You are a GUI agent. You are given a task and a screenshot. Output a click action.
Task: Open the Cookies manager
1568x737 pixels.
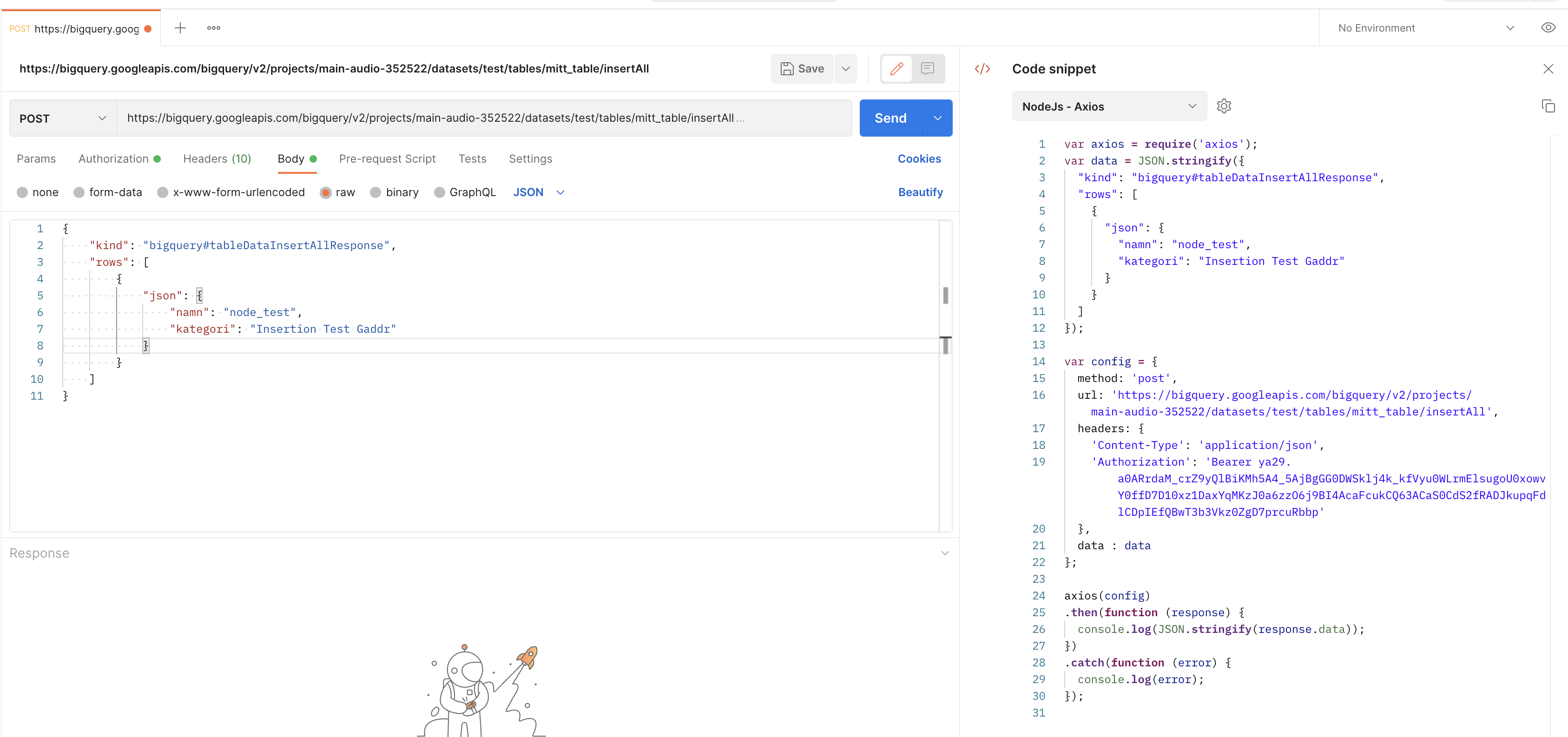919,159
